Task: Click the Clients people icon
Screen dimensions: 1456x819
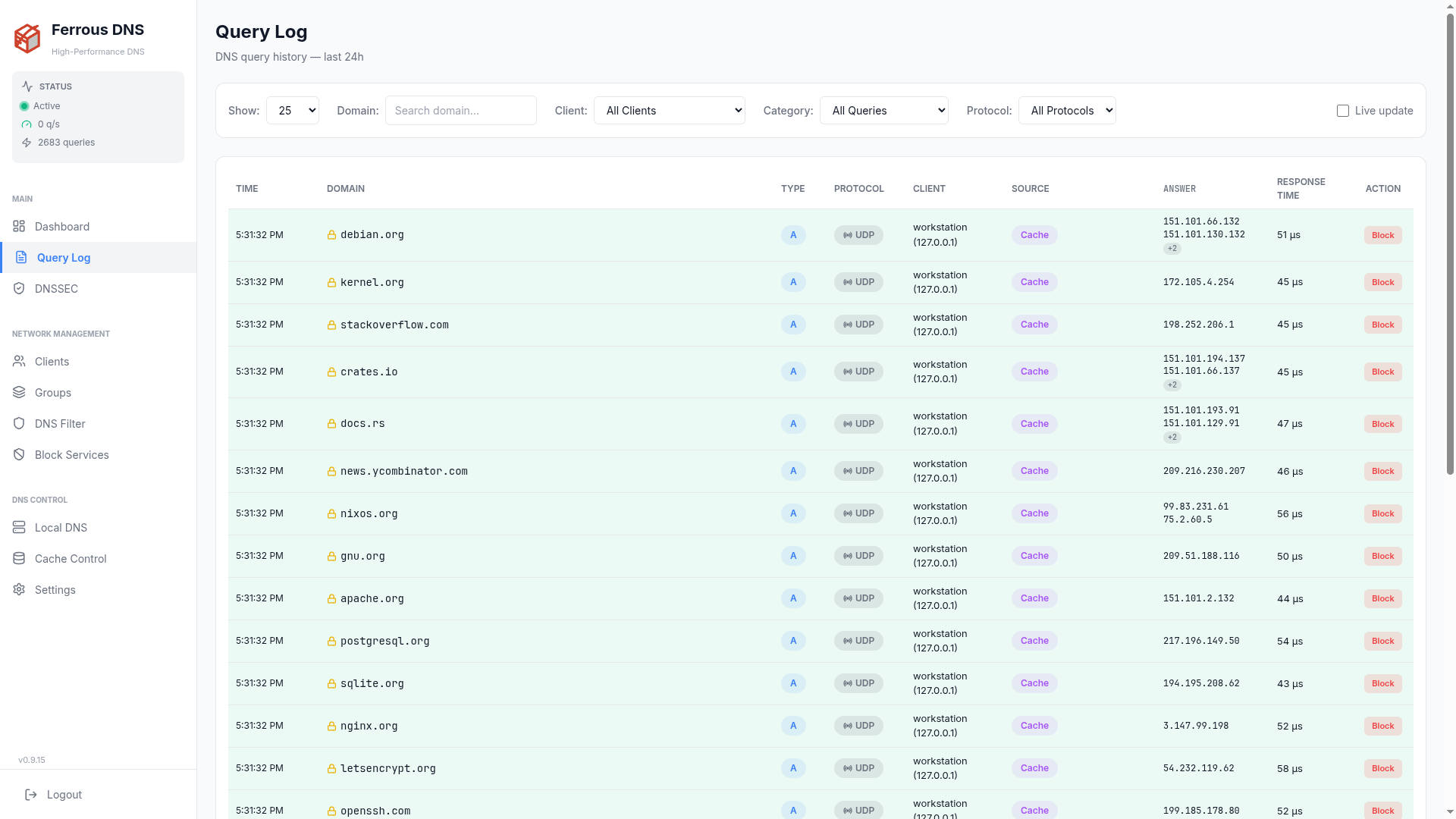Action: point(19,362)
